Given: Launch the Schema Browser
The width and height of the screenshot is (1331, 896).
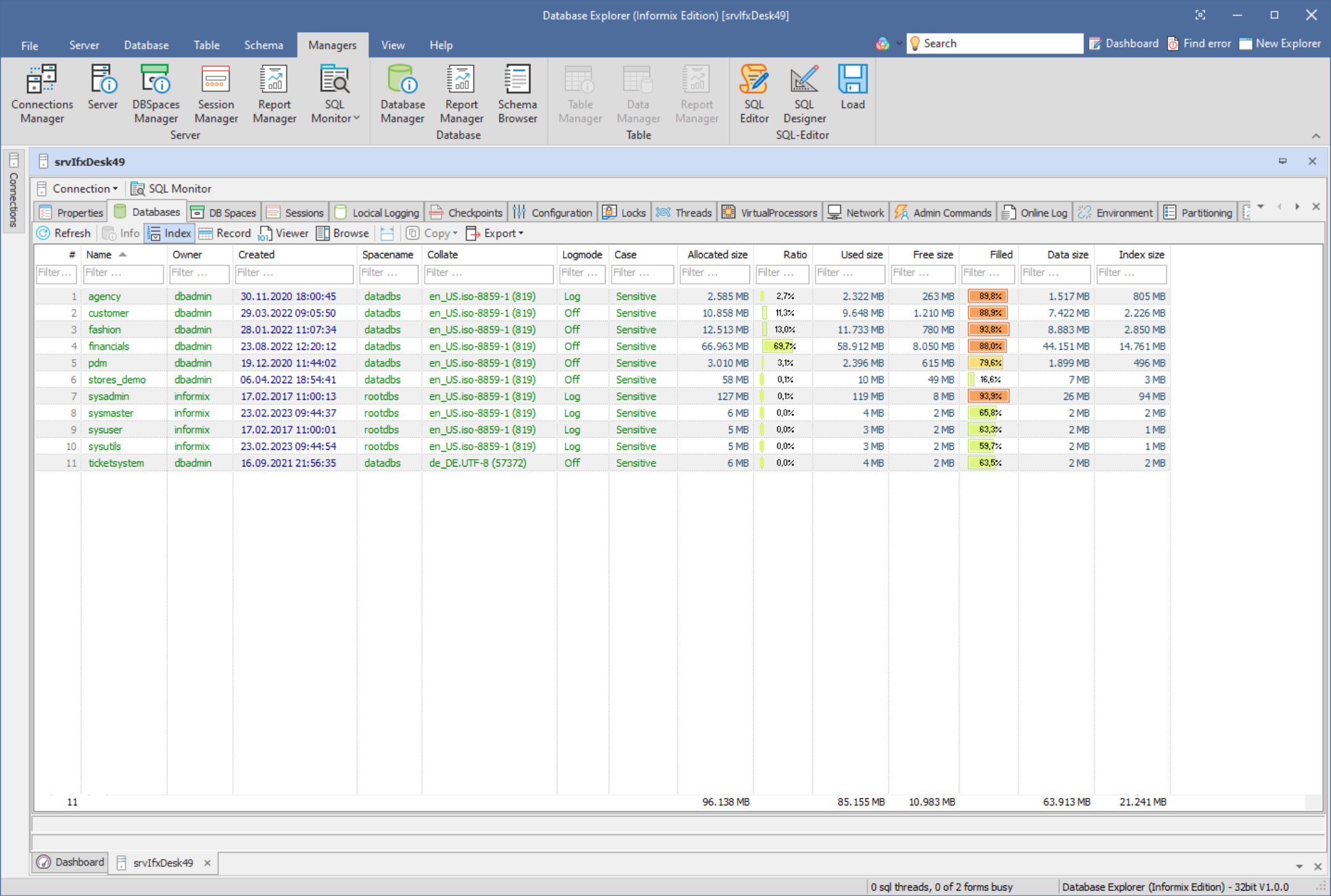Looking at the screenshot, I should click(x=517, y=94).
